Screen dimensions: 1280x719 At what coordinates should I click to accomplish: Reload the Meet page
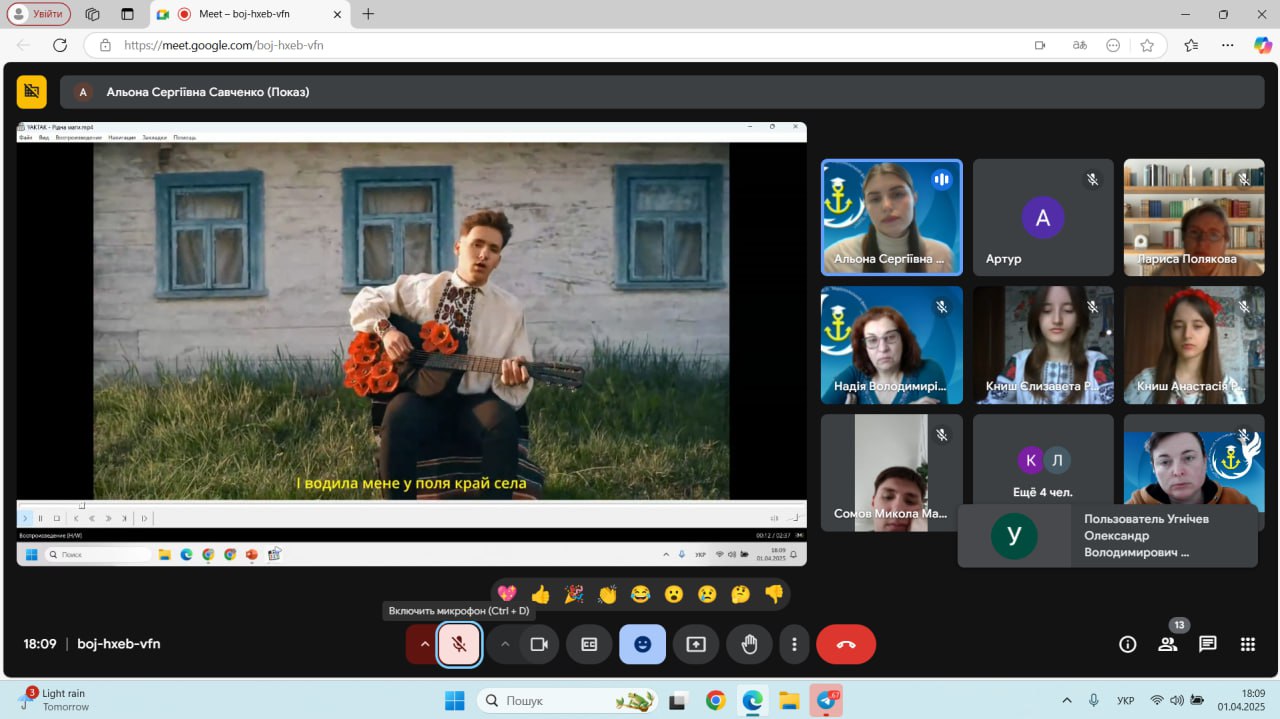point(60,45)
